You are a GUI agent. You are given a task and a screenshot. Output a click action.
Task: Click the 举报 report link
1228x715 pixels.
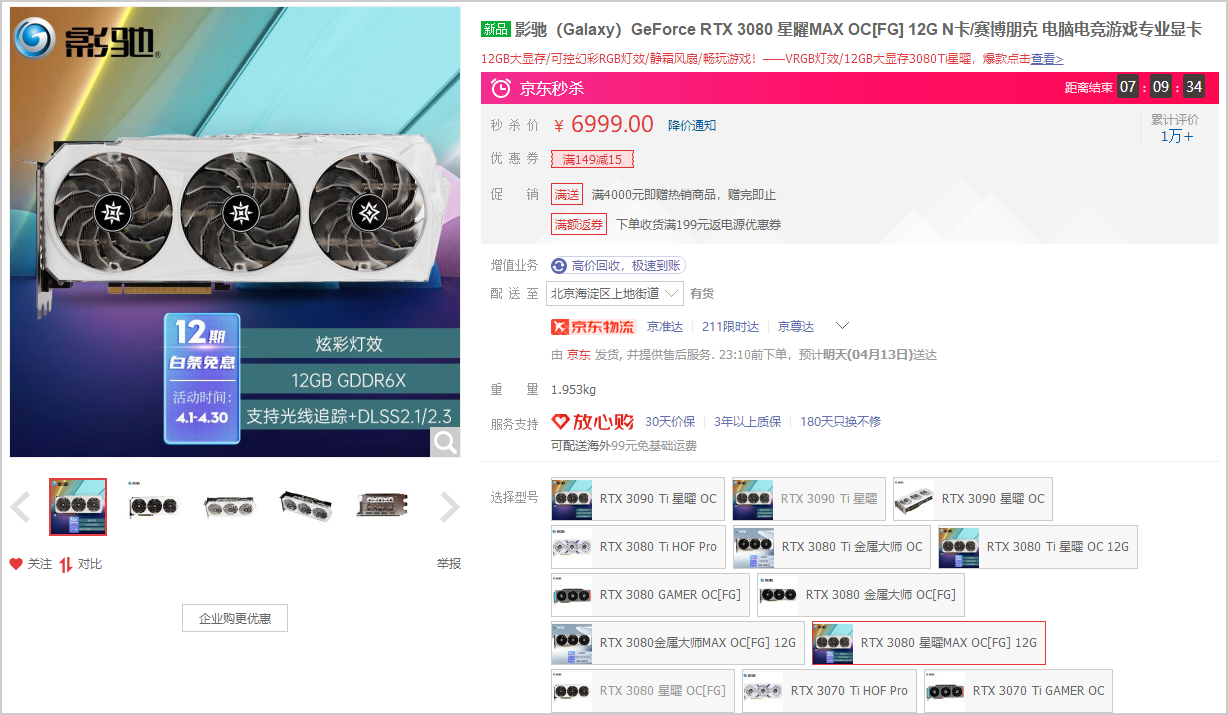click(x=449, y=564)
